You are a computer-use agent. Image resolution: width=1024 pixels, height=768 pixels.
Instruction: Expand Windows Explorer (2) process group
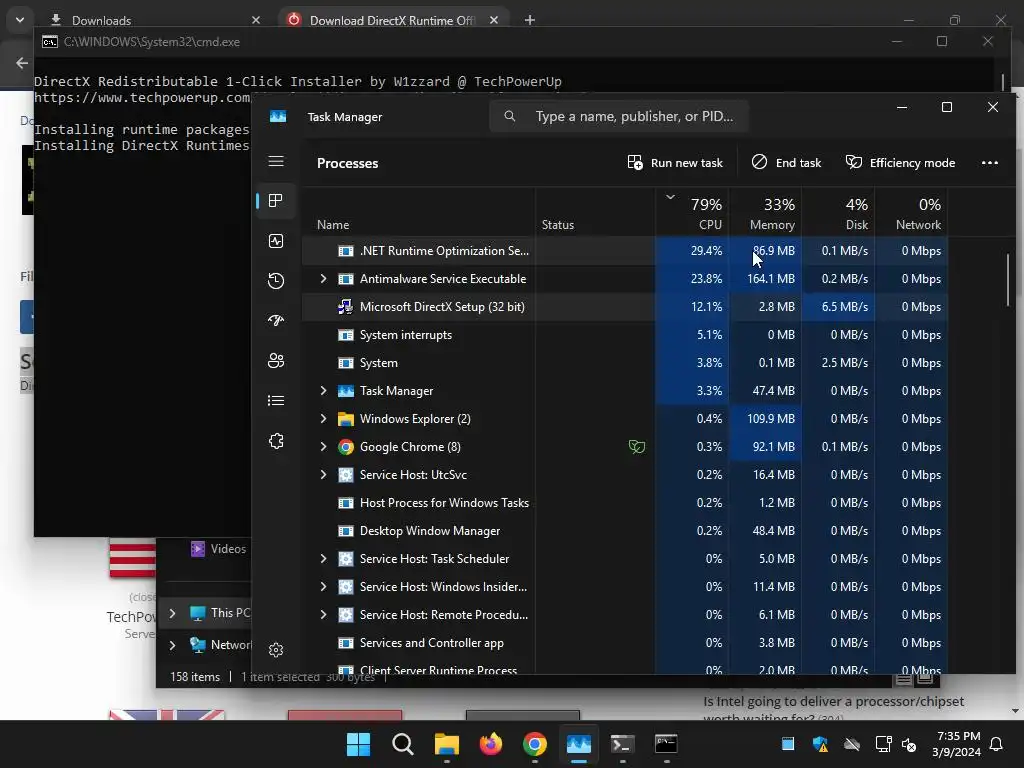[x=323, y=419]
